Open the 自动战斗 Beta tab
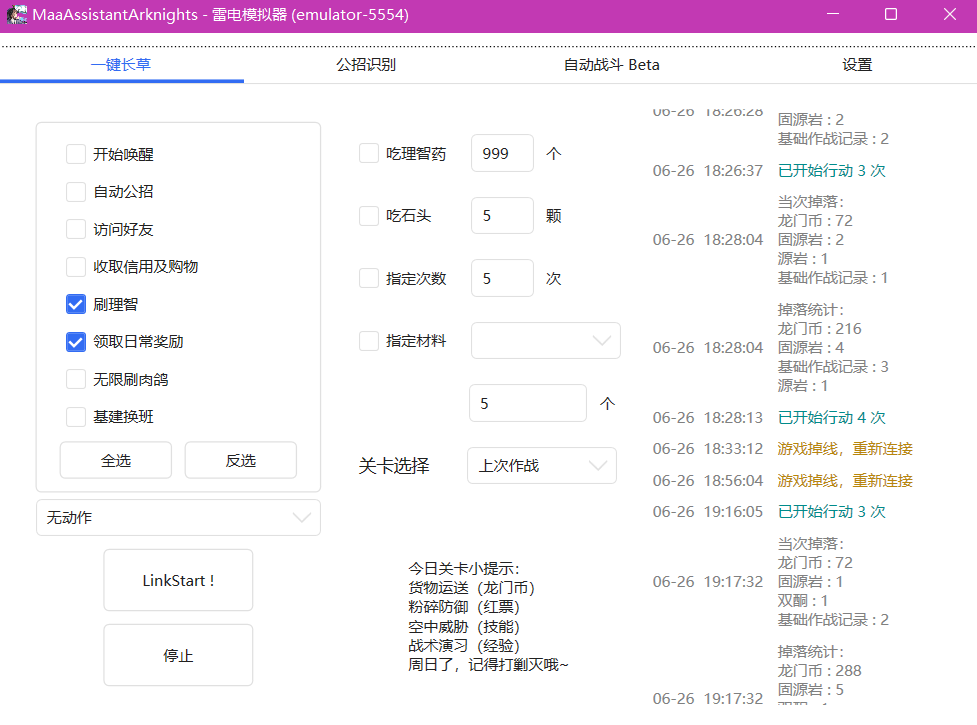This screenshot has height=725, width=977. 611,65
